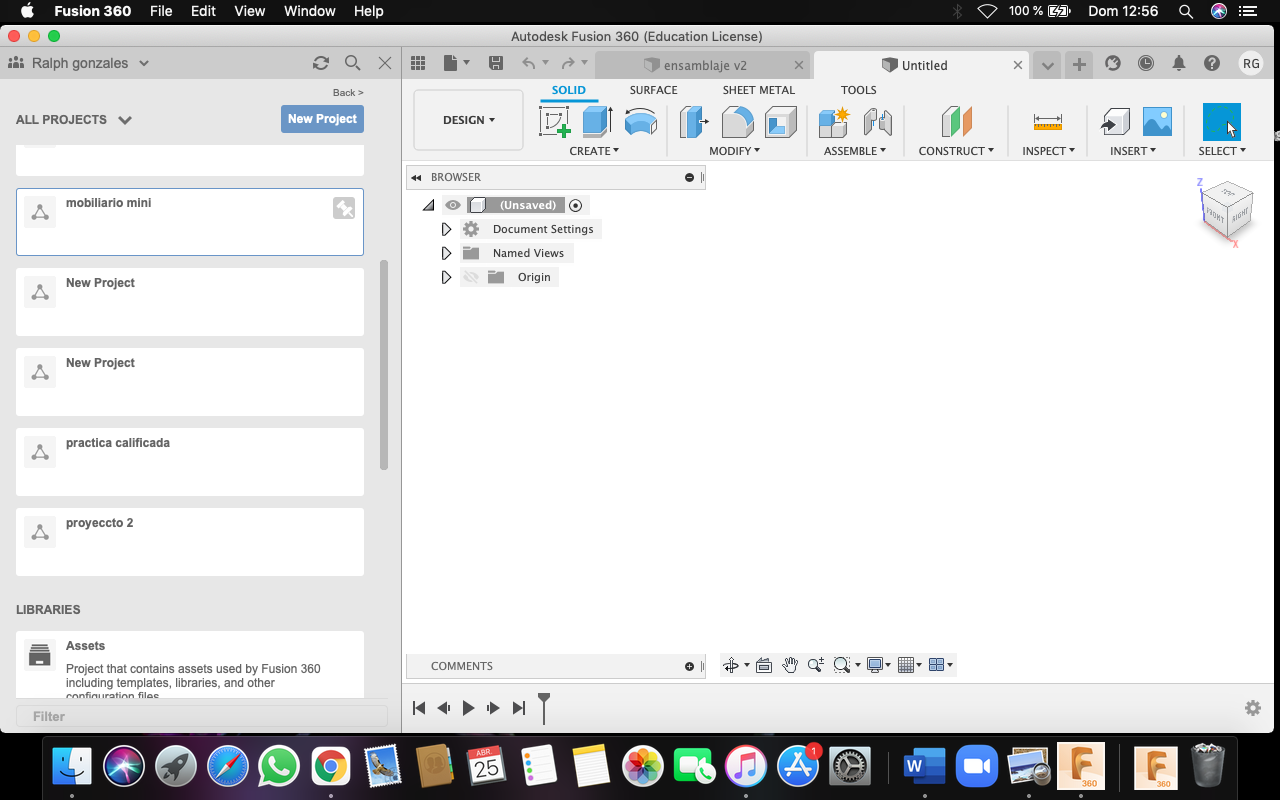Pin the mobiliario mini project

pos(344,208)
